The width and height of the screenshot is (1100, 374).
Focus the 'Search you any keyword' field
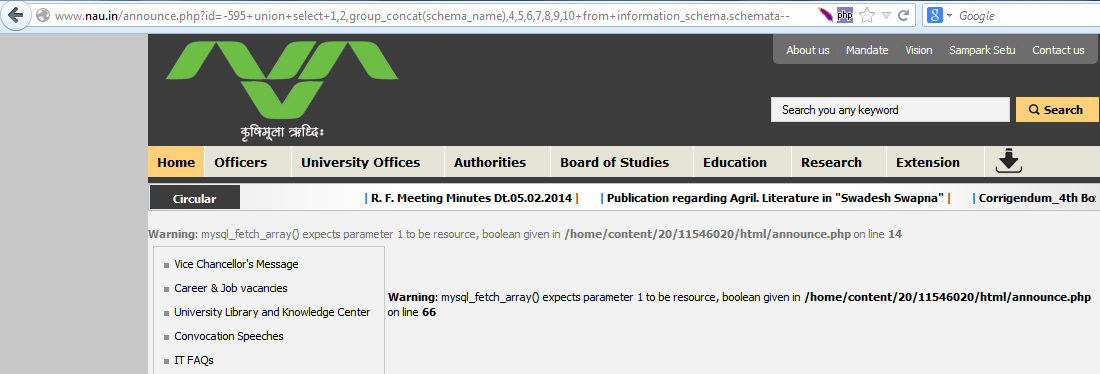pyautogui.click(x=890, y=109)
